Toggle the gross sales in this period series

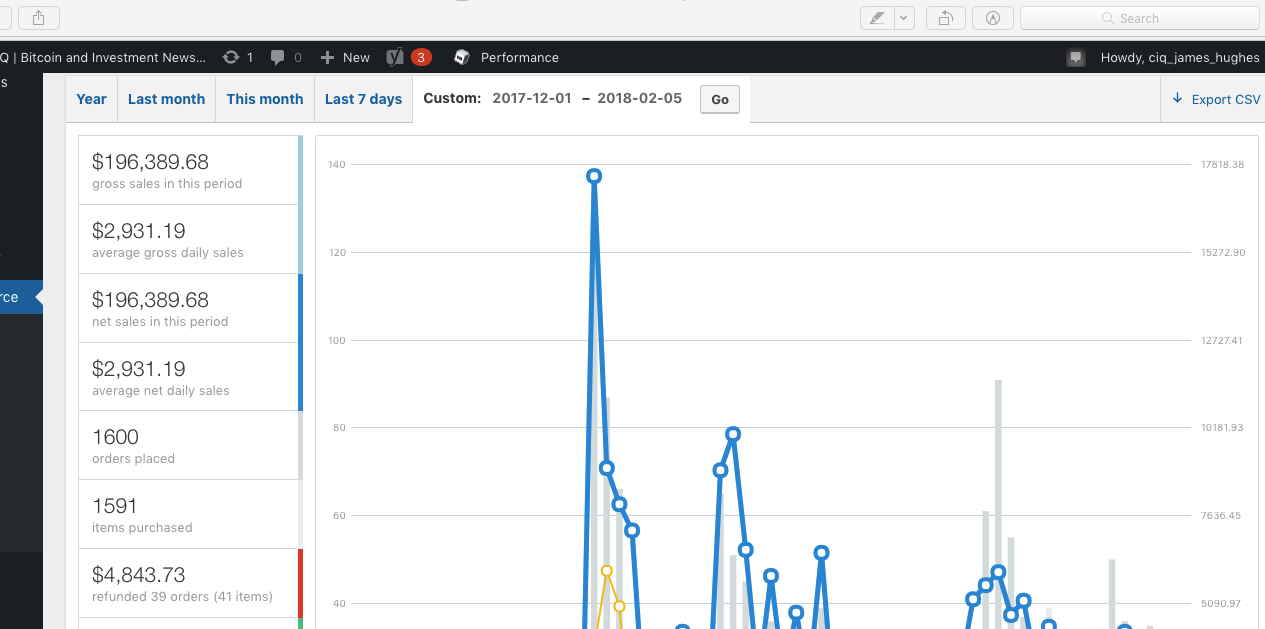pos(189,170)
